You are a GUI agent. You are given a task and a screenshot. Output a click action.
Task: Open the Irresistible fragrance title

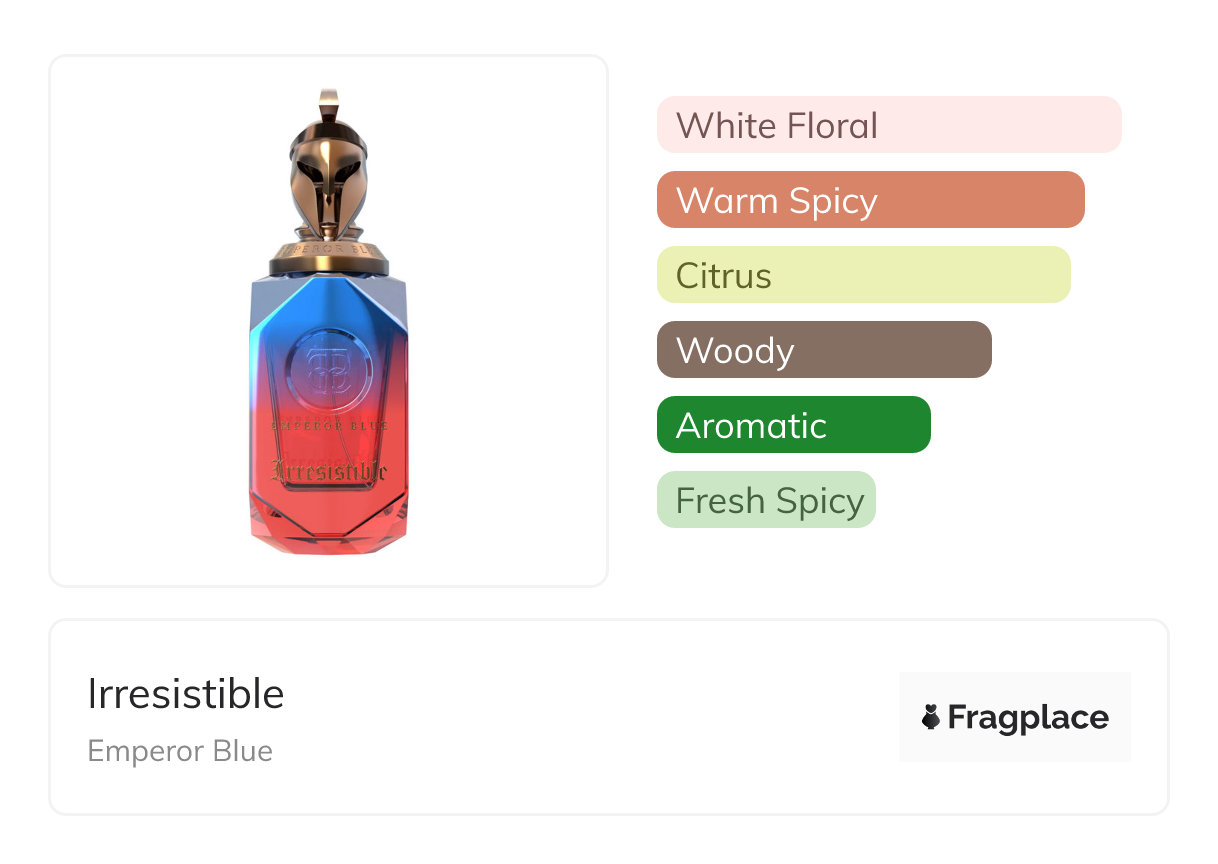pyautogui.click(x=186, y=694)
